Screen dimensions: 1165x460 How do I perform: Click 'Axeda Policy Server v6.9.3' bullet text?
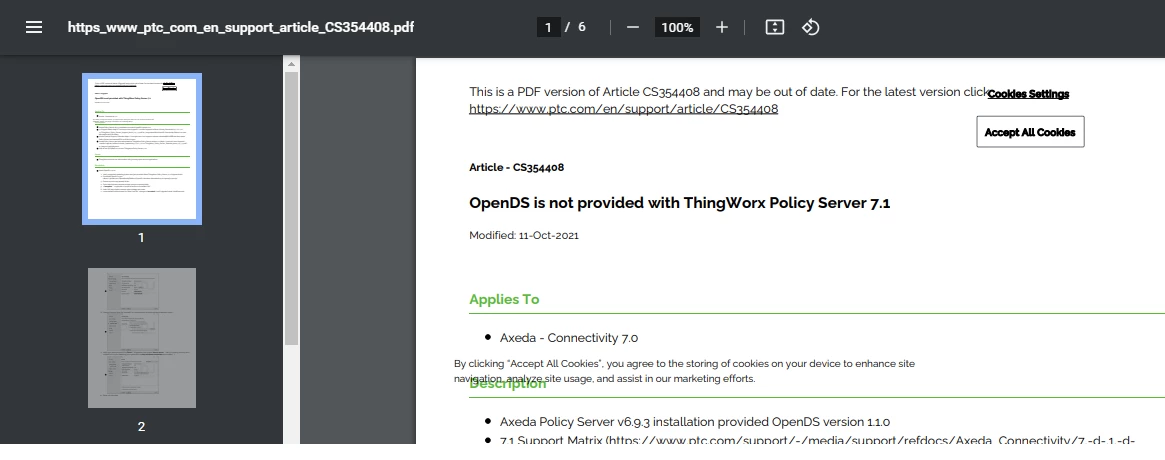(x=695, y=422)
